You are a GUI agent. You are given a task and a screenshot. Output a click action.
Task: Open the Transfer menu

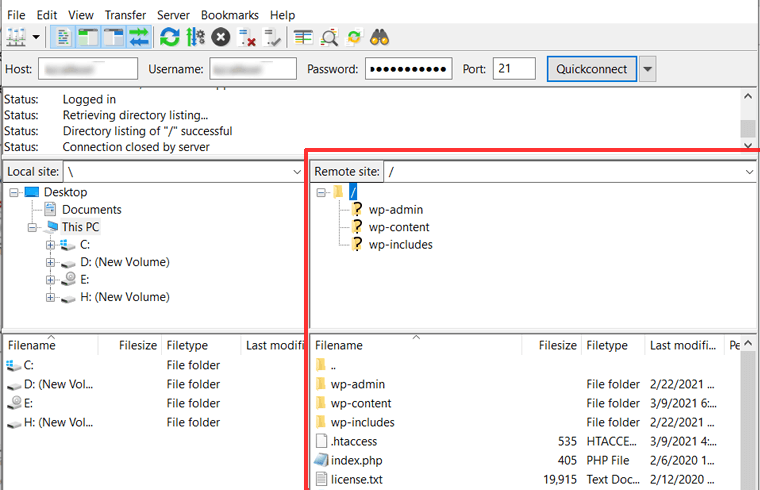click(125, 15)
